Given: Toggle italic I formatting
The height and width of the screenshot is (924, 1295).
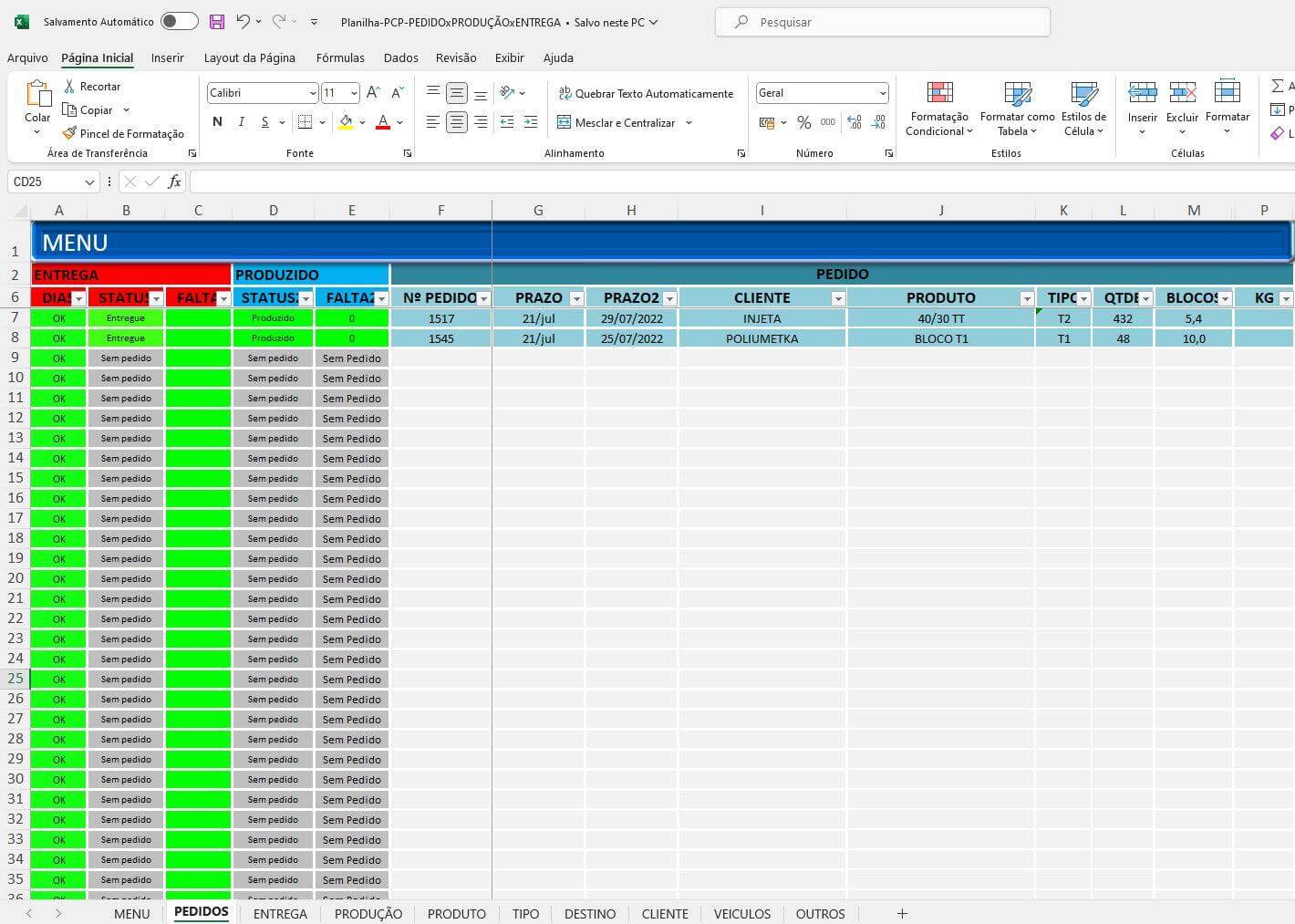Looking at the screenshot, I should coord(241,122).
